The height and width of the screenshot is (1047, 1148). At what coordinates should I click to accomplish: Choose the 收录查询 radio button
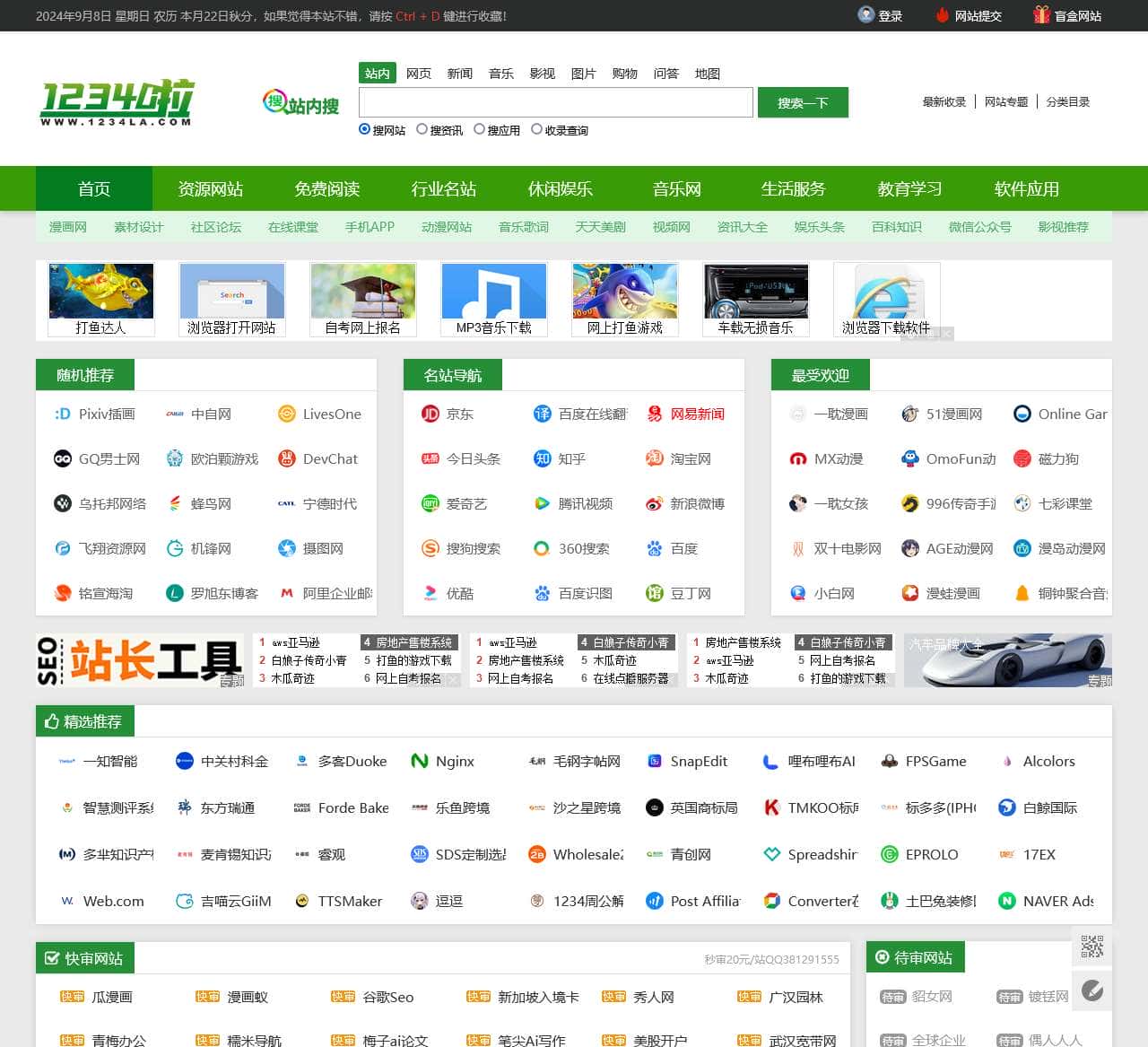point(537,129)
